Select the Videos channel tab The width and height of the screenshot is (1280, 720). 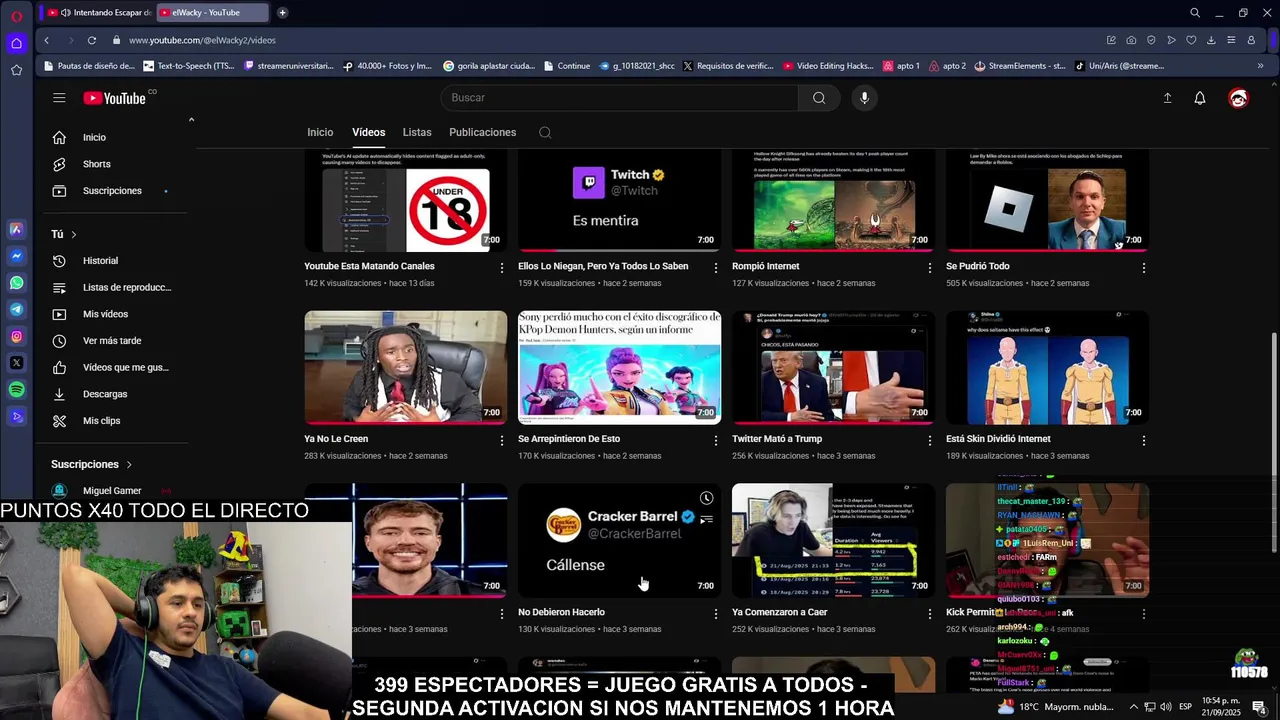click(368, 132)
